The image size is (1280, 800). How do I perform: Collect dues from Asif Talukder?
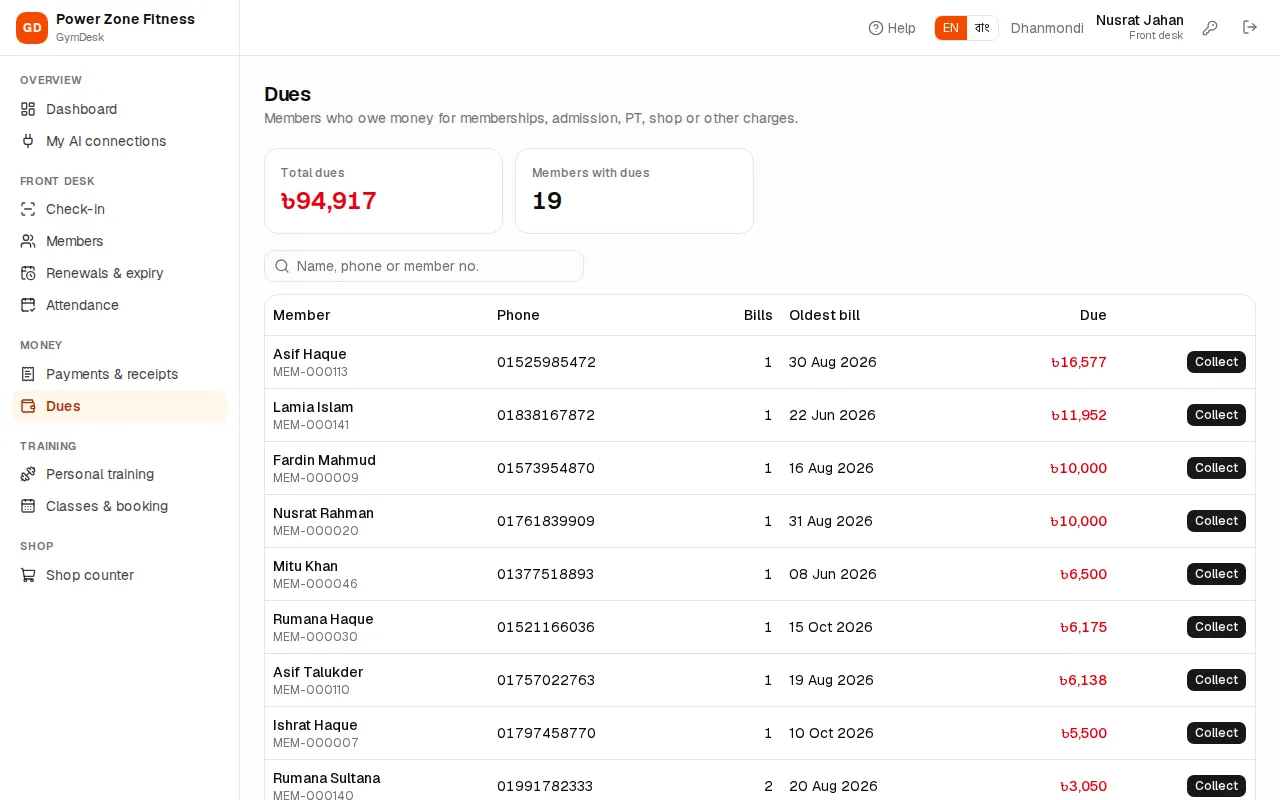[1216, 680]
